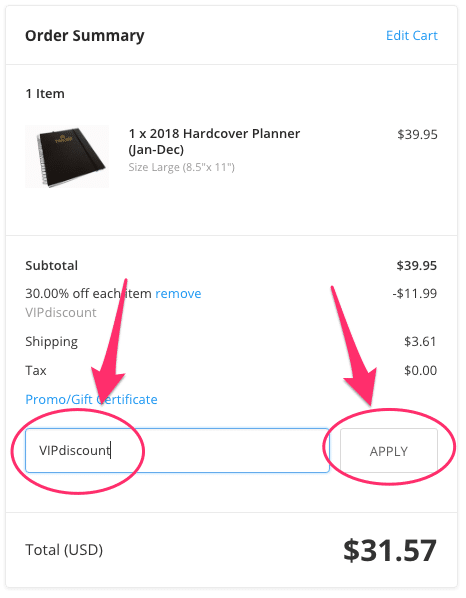Click the $3.61 shipping cost
The width and height of the screenshot is (466, 598).
click(420, 341)
